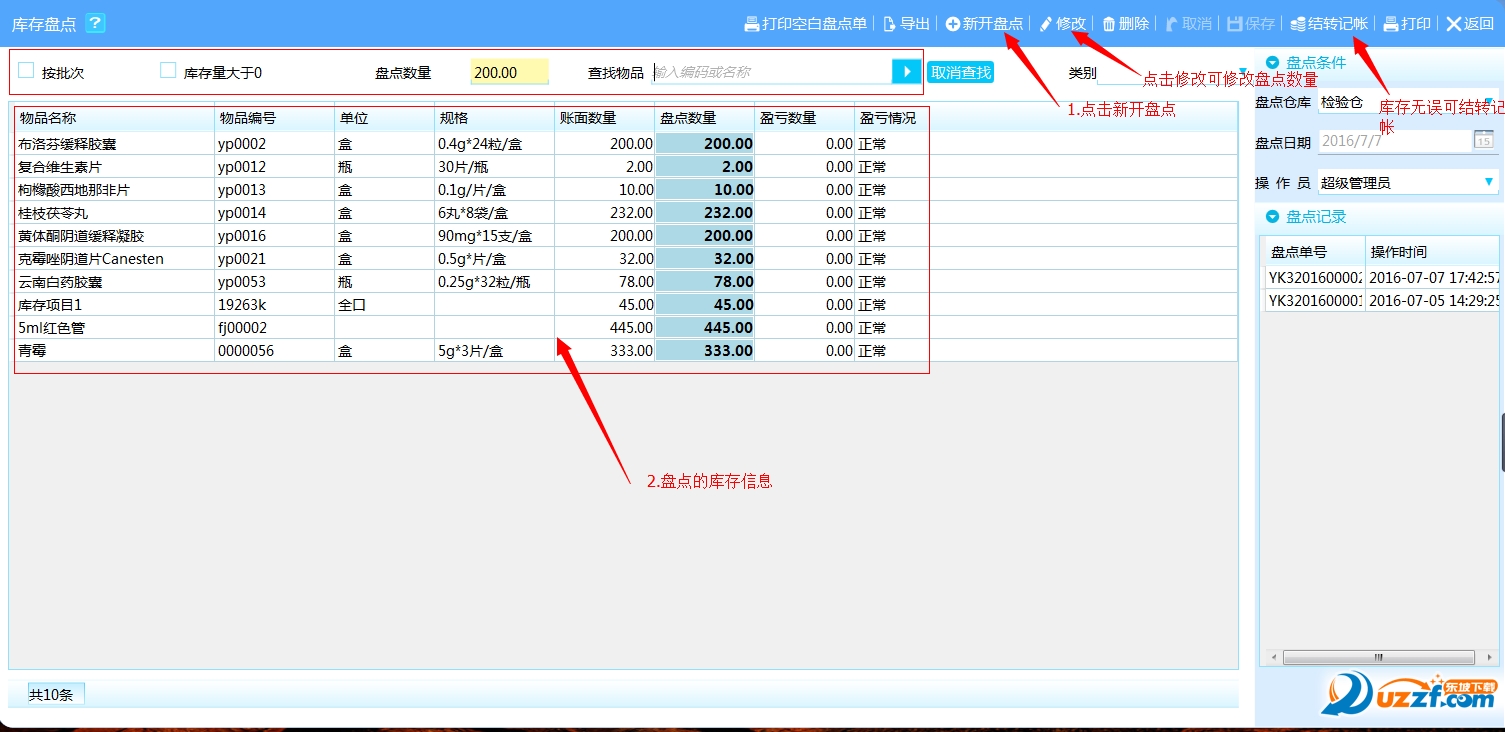Click the 删除 delete button

point(1126,23)
